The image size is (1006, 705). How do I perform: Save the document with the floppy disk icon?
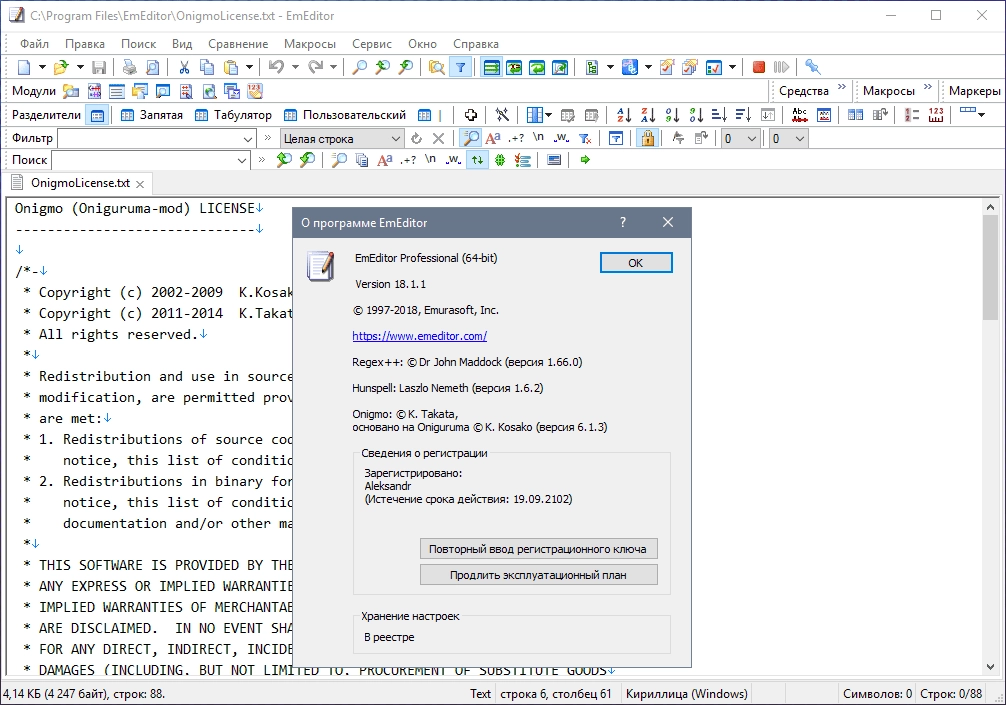coord(99,67)
